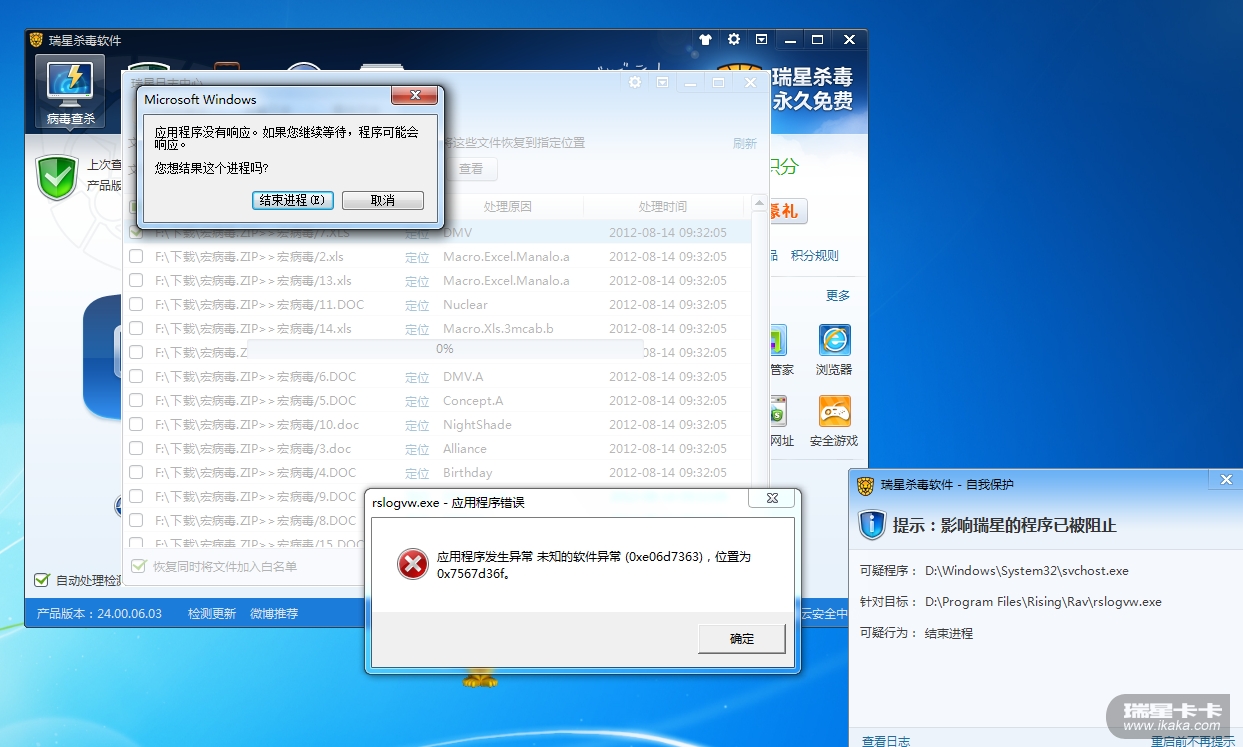Check the 4.DOC row checkbox
Screen dimensions: 1243x747
click(136, 472)
